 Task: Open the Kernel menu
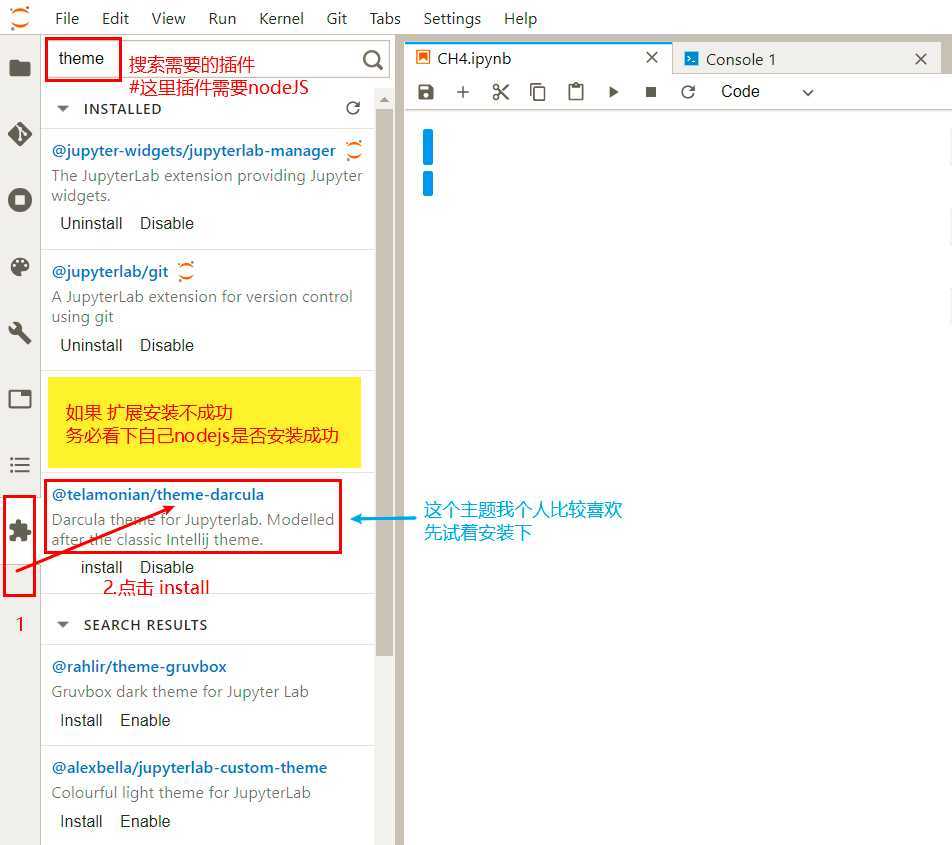(281, 19)
